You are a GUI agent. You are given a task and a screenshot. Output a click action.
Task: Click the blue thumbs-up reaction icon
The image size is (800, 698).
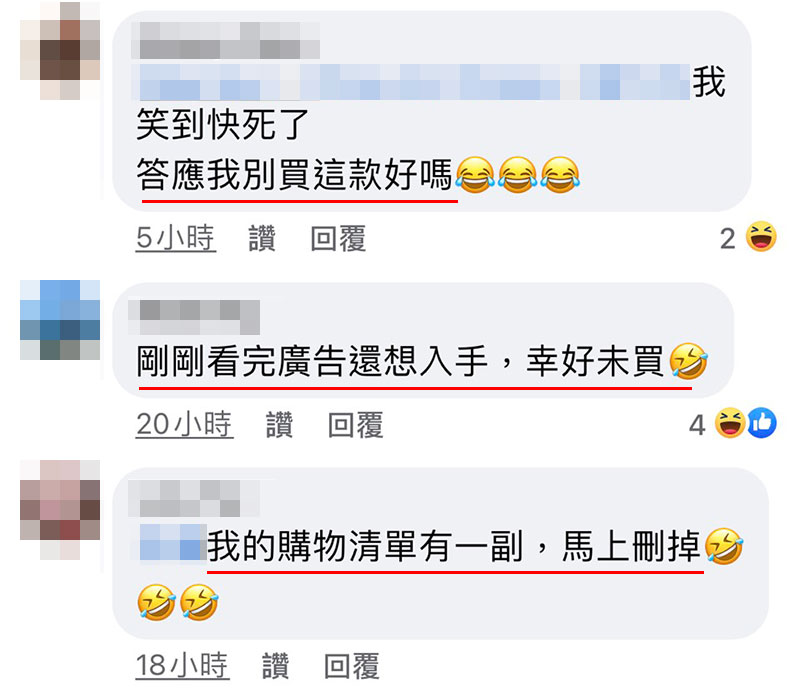click(762, 423)
